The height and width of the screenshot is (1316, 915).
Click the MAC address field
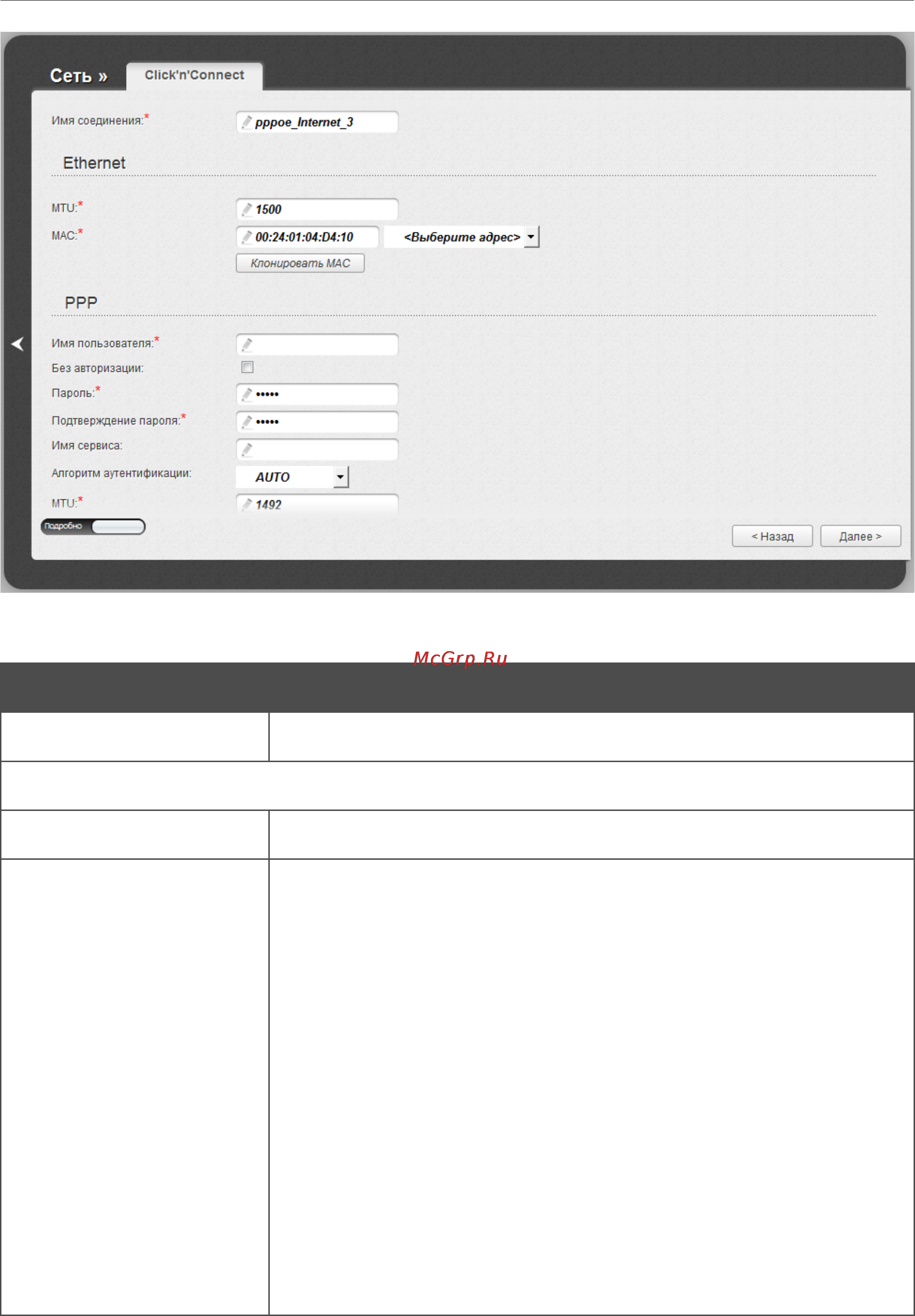307,237
